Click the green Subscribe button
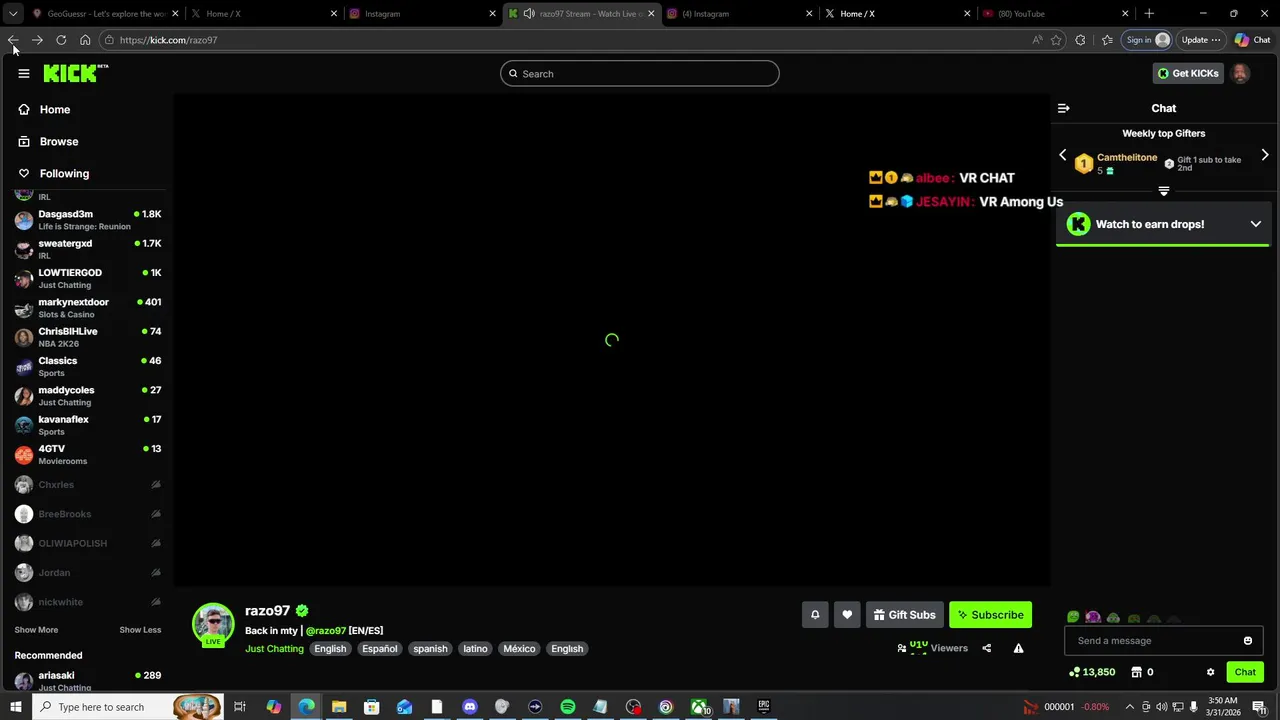The image size is (1280, 720). tap(990, 615)
